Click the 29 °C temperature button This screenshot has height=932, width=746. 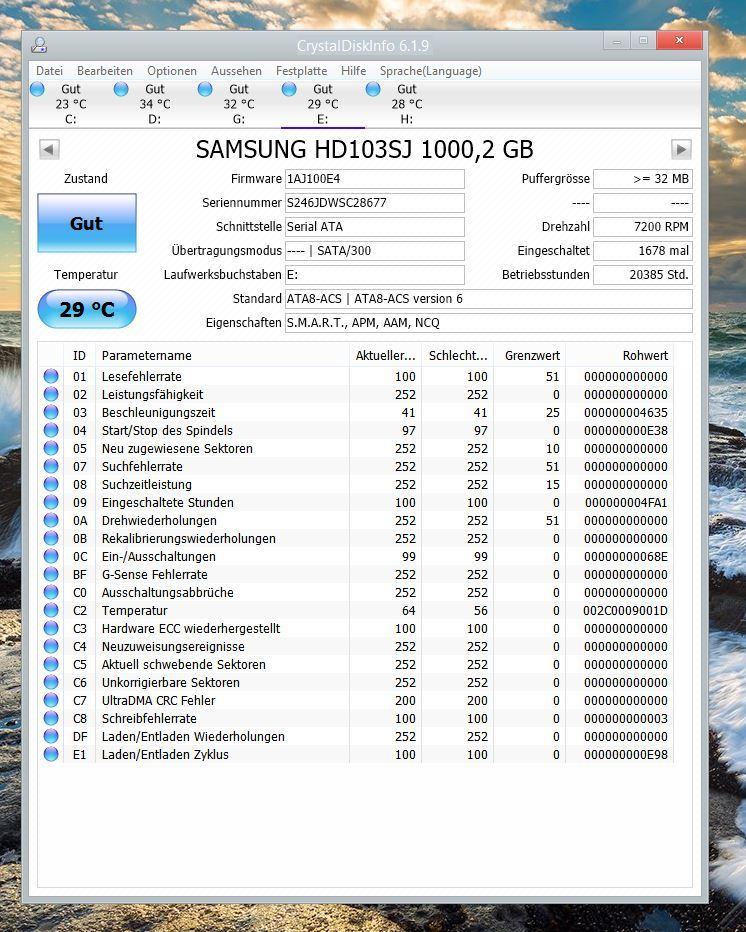[87, 309]
